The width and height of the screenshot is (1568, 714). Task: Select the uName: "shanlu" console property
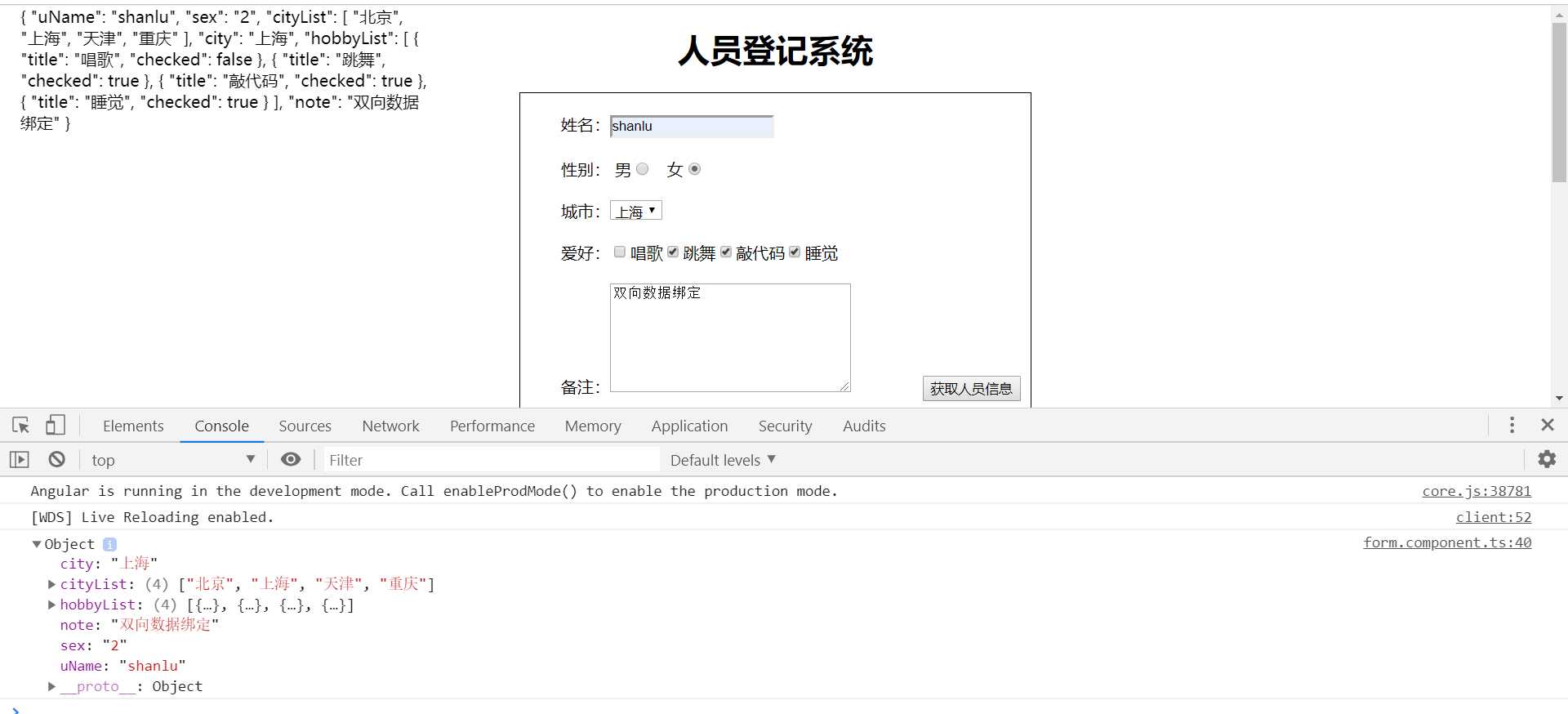coord(122,666)
